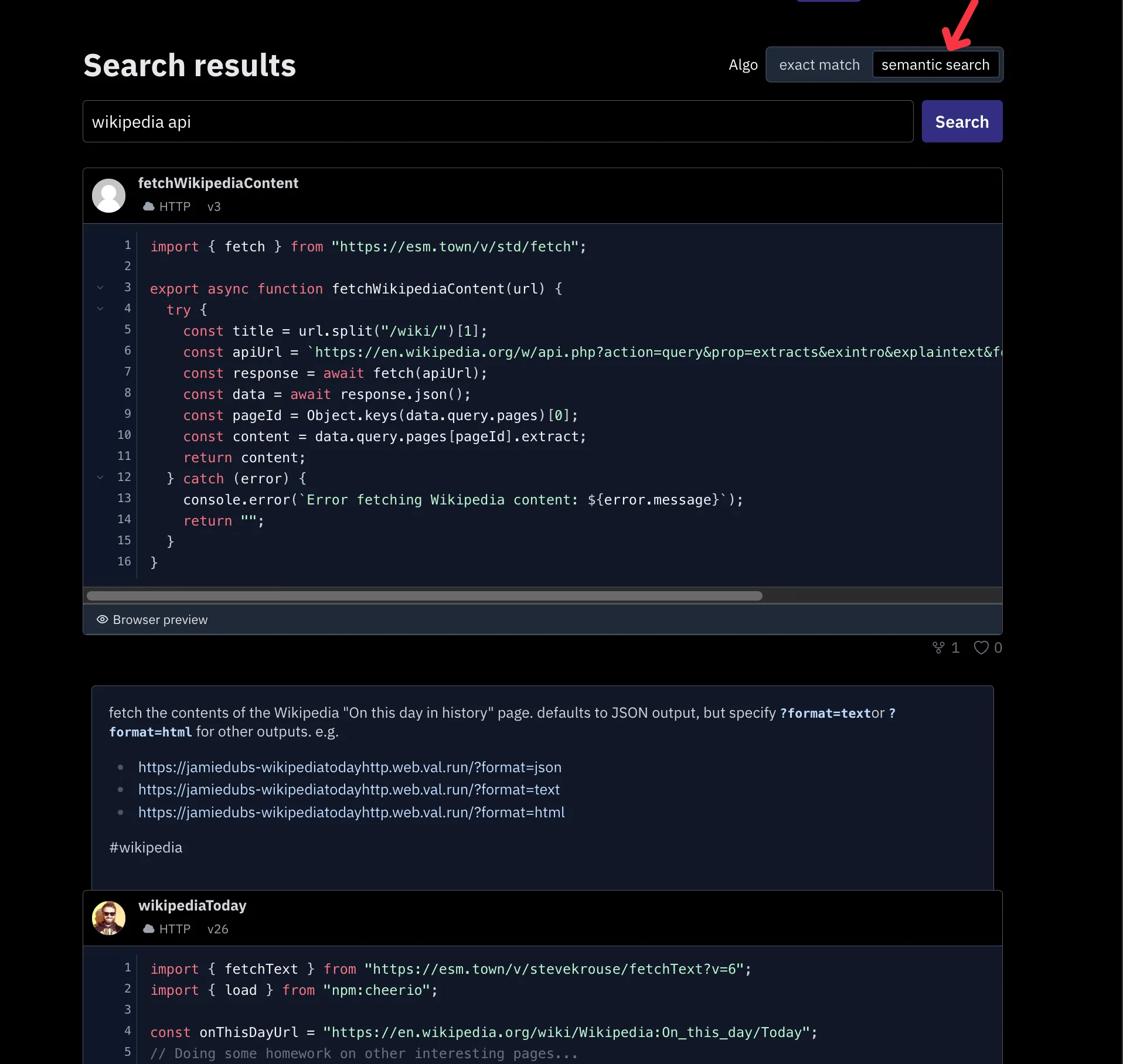Click the horizontal code scrollbar

pos(423,596)
